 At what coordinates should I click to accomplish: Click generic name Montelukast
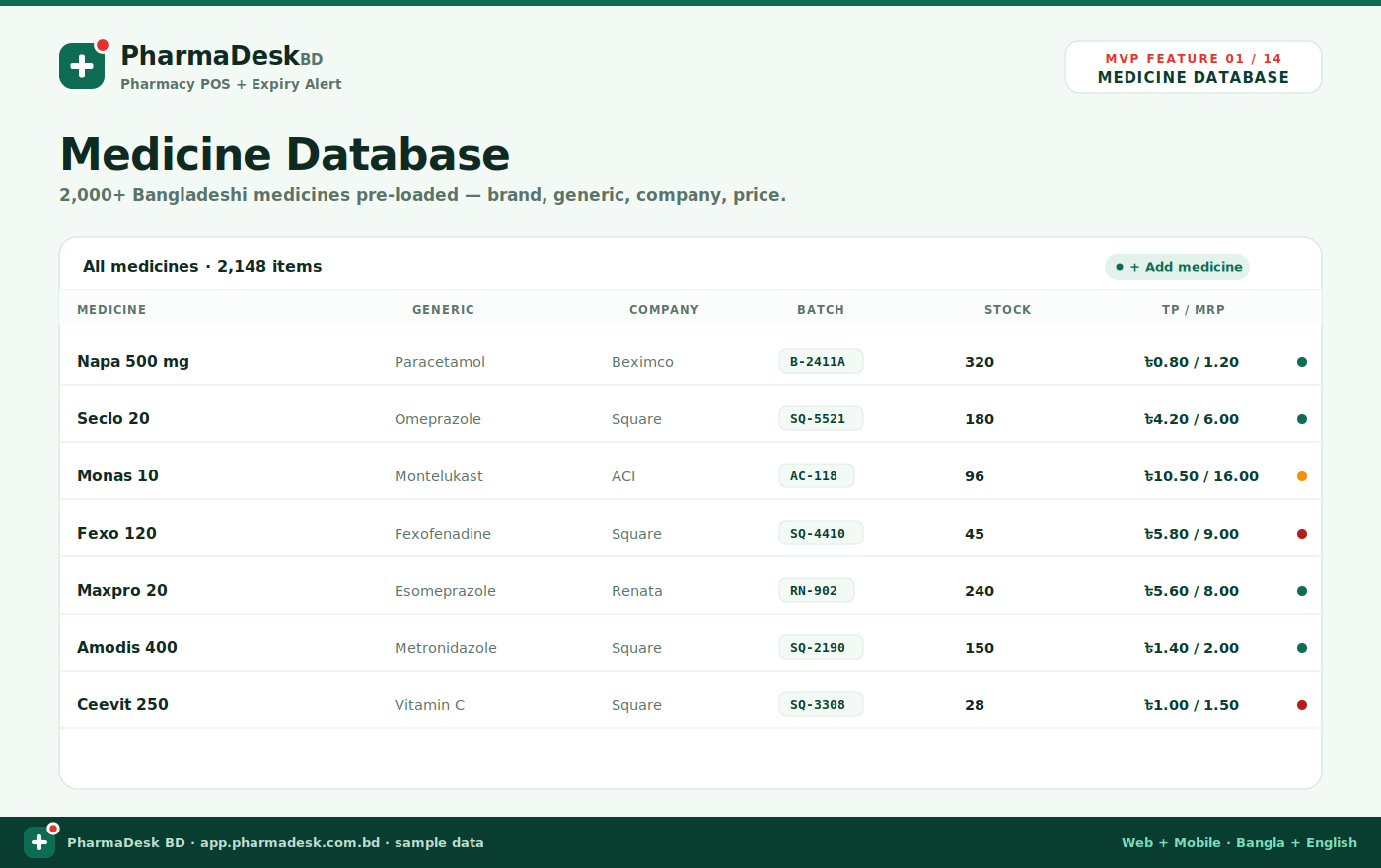click(x=439, y=476)
